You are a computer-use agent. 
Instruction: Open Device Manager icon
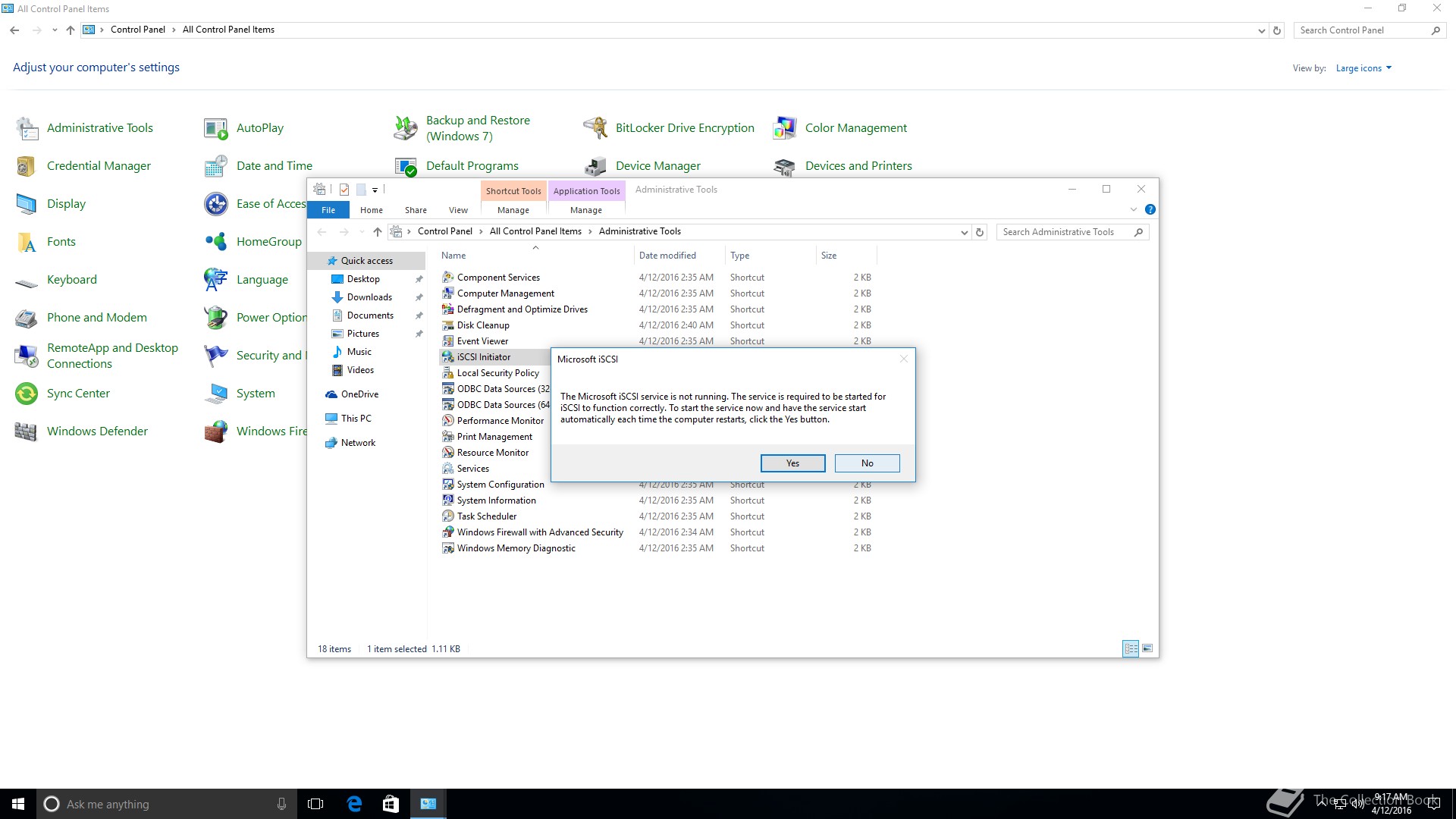(595, 166)
